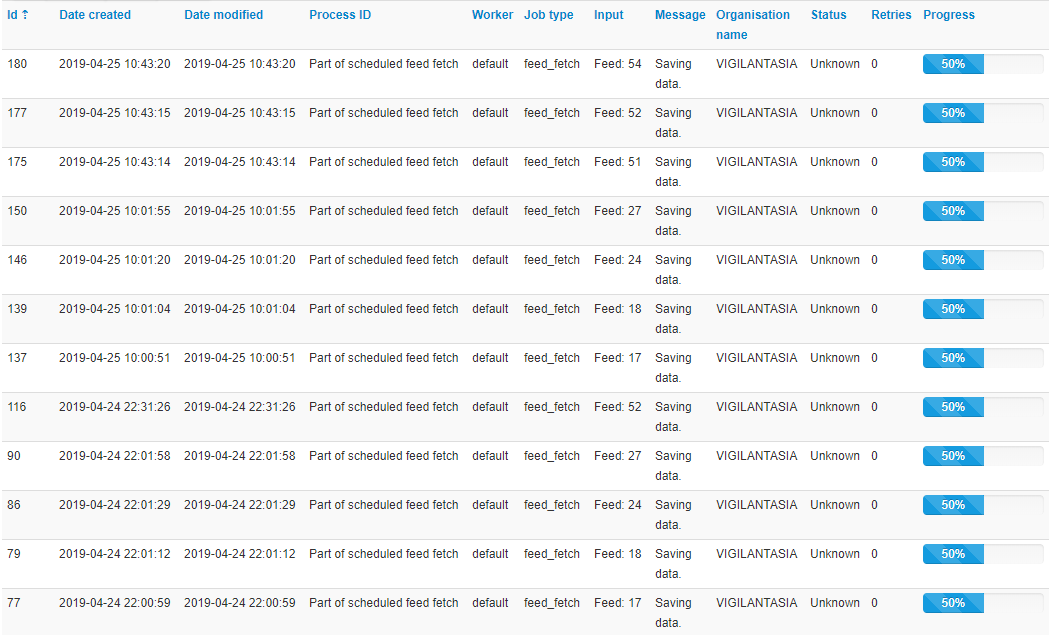Sort jobs by Status column
This screenshot has width=1056, height=635.
click(x=828, y=14)
